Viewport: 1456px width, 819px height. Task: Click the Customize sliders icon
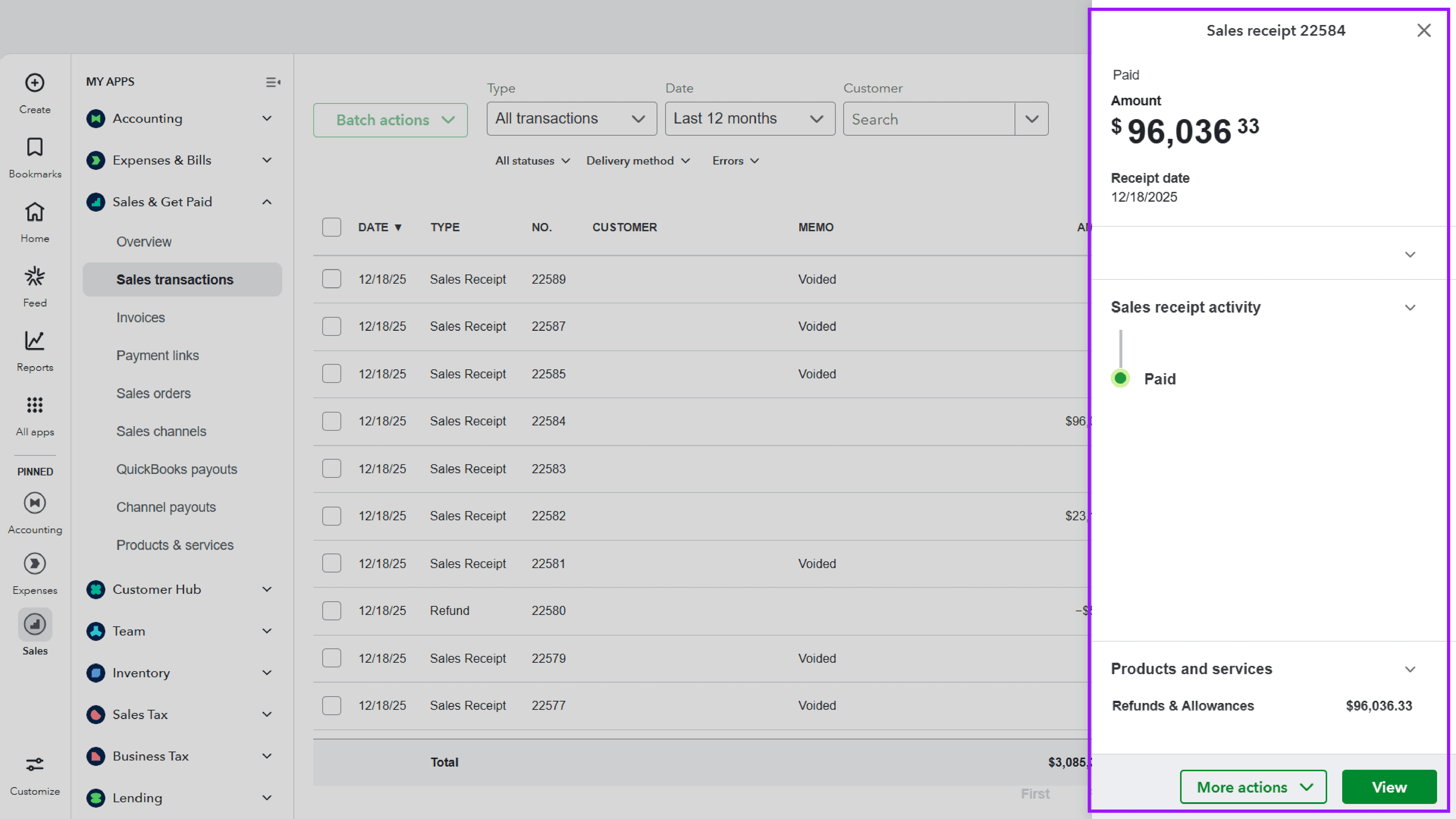click(x=35, y=765)
